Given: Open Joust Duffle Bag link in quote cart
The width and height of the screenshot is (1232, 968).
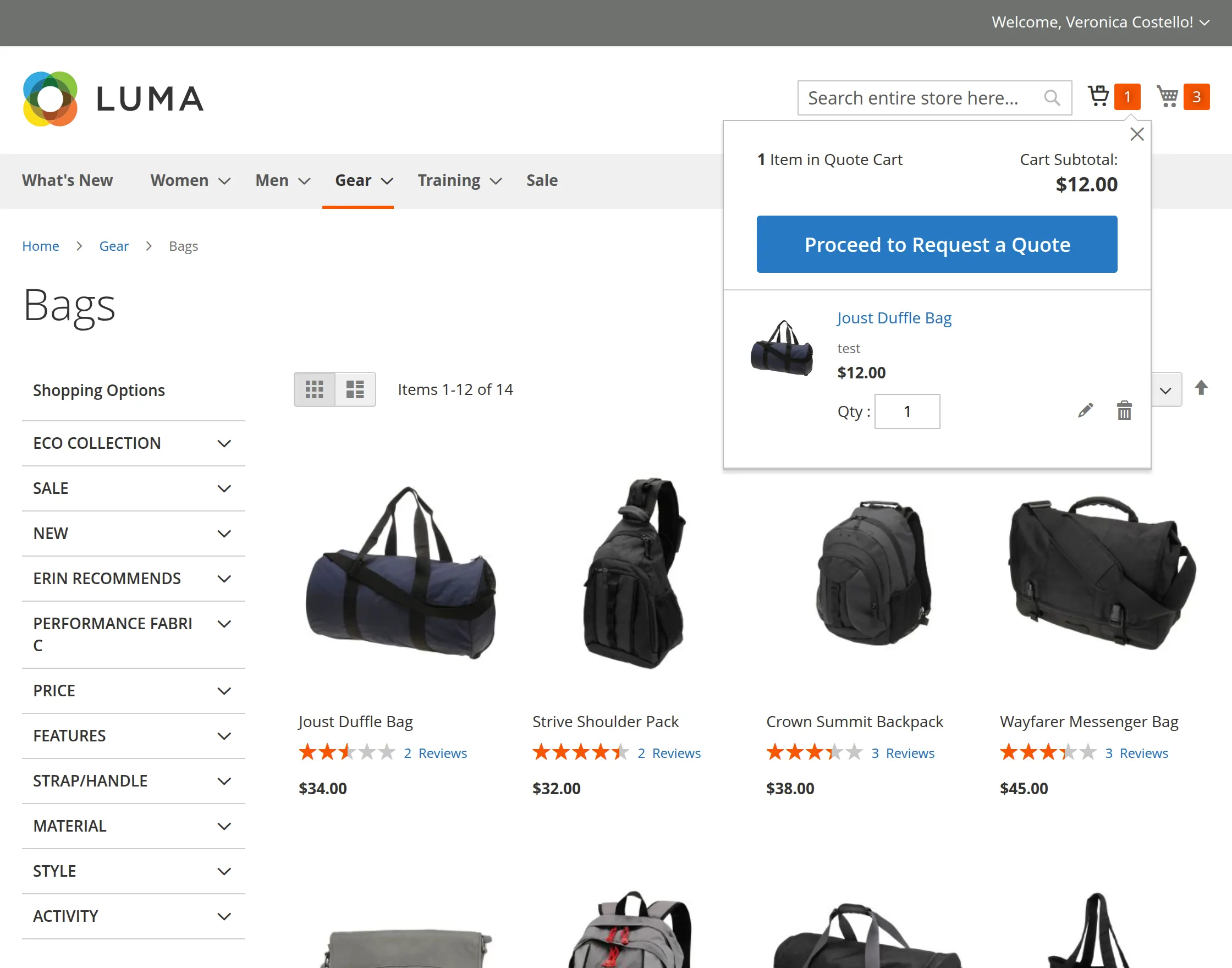Looking at the screenshot, I should (x=894, y=318).
